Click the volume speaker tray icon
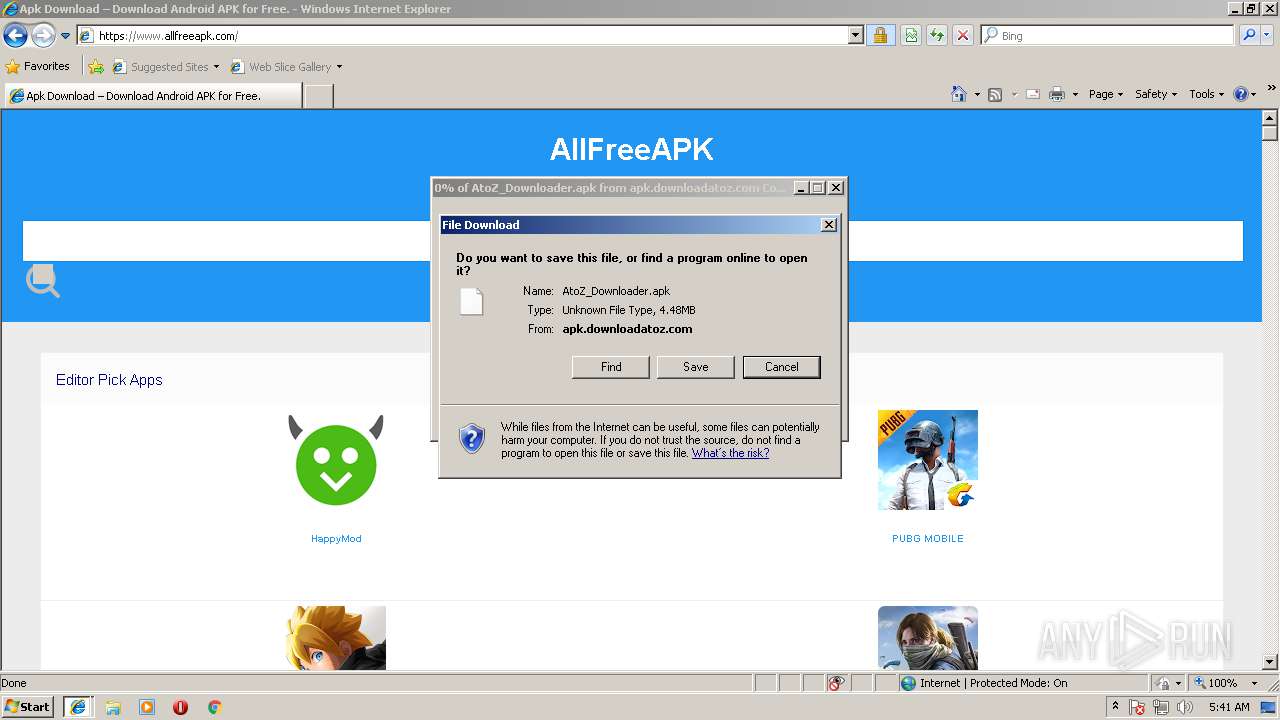 [1185, 707]
